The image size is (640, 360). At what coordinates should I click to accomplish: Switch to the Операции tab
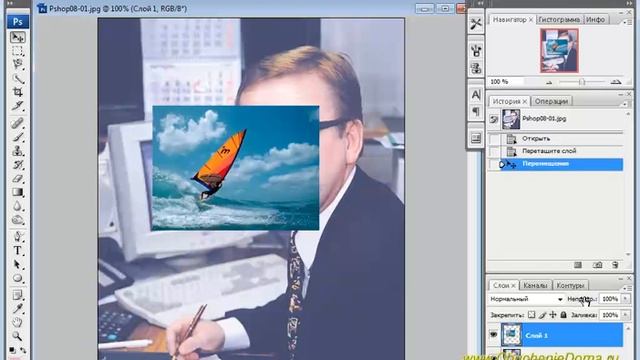click(551, 101)
